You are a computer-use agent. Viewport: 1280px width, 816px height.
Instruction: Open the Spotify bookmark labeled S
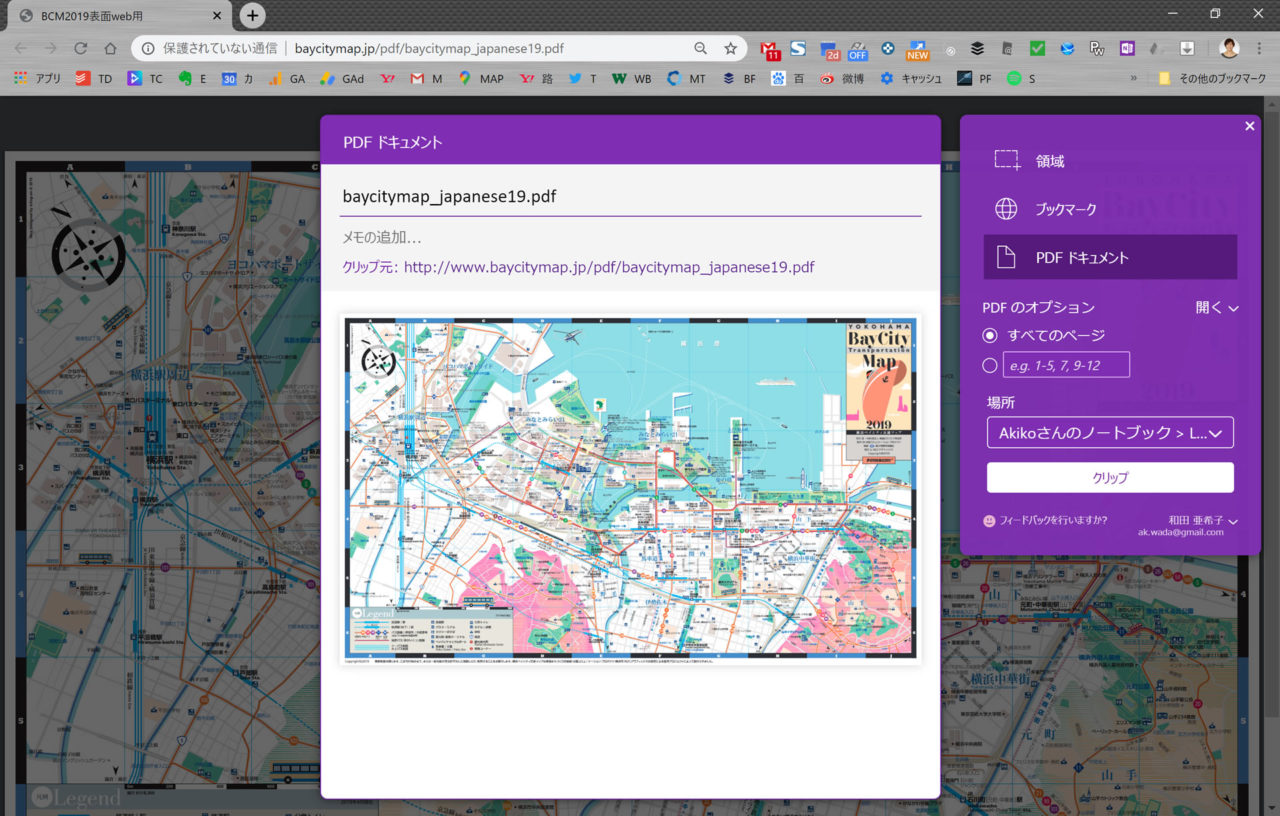[1021, 78]
